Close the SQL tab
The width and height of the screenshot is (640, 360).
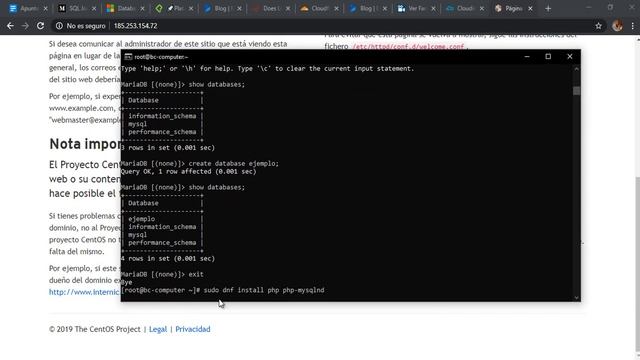(x=94, y=9)
